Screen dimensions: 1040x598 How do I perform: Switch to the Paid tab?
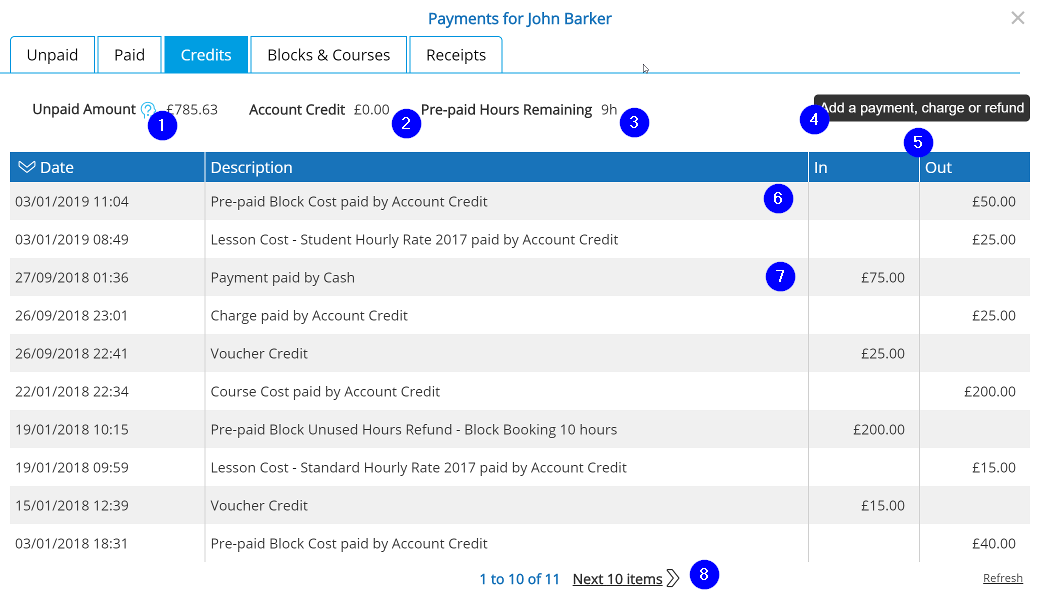(129, 55)
